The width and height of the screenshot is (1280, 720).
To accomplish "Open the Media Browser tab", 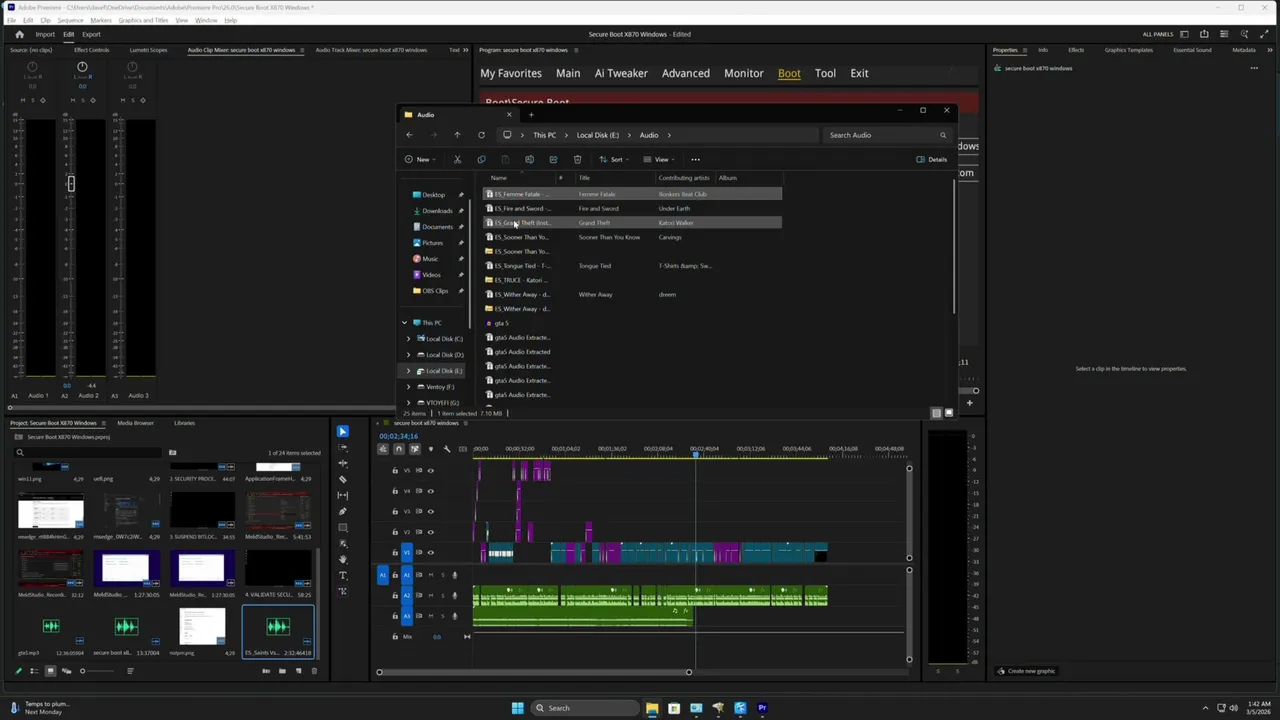I will point(135,423).
